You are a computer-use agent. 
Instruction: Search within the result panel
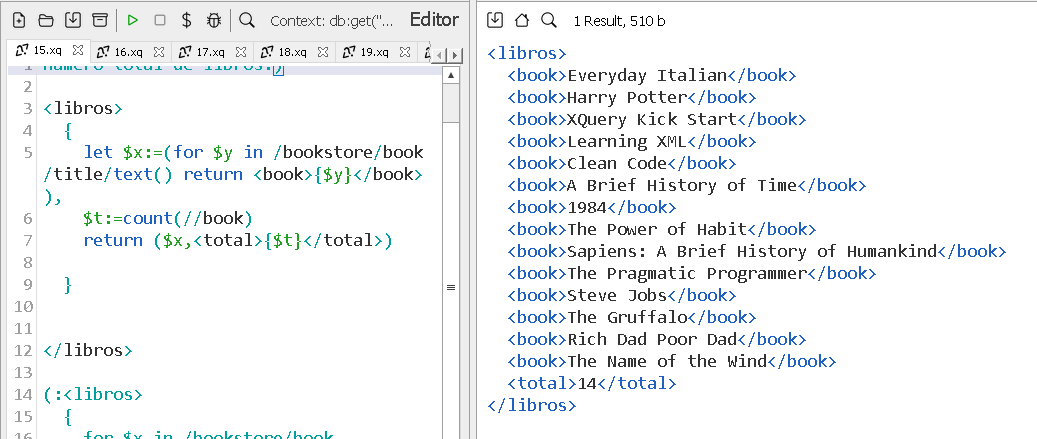tap(548, 20)
